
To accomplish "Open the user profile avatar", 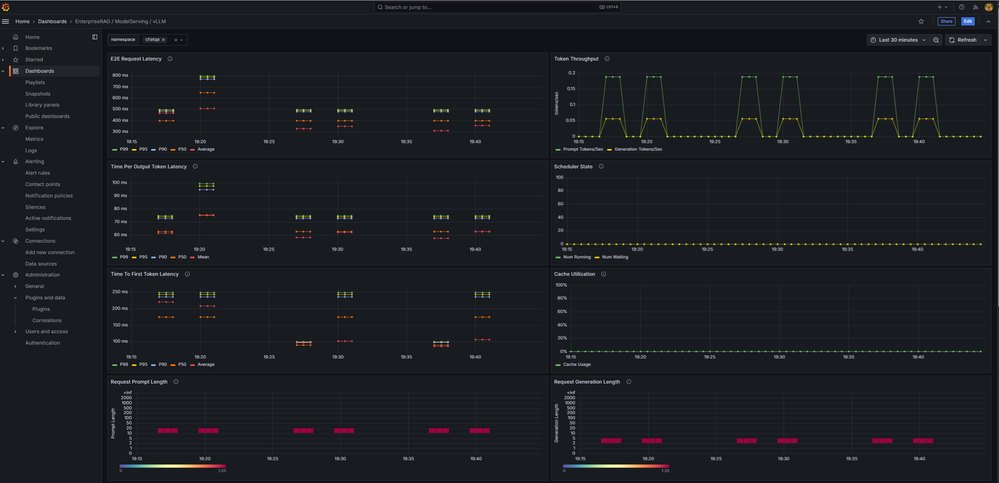I will click(x=989, y=7).
